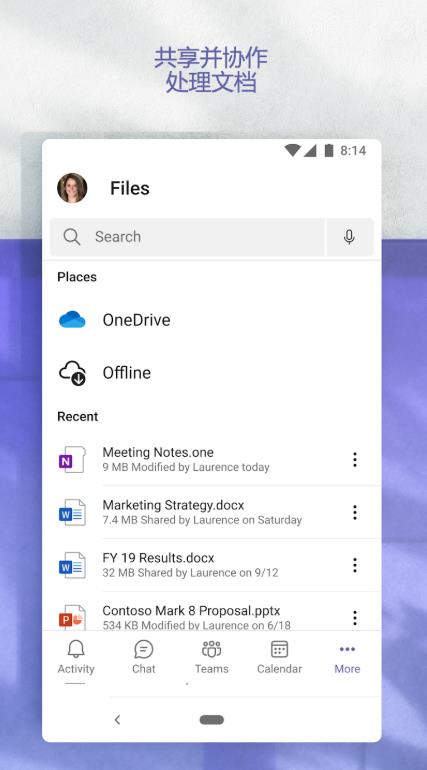Tap the Wi-Fi status icon

tap(293, 151)
